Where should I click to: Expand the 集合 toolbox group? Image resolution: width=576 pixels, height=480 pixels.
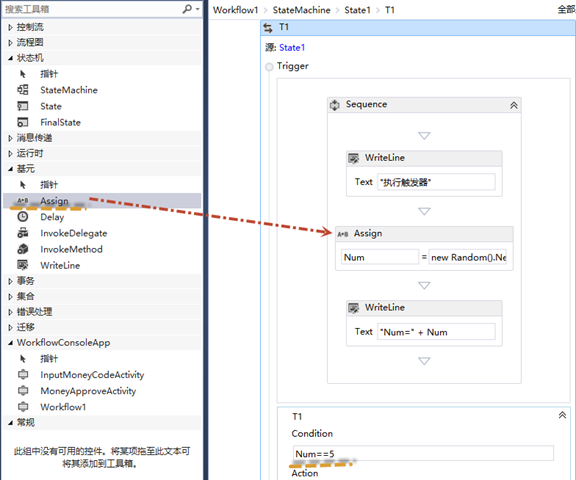click(x=10, y=297)
